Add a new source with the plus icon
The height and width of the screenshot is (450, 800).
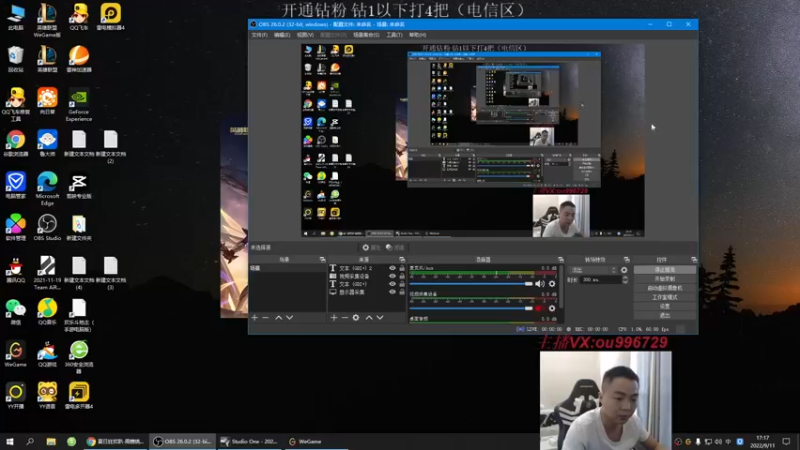point(334,317)
